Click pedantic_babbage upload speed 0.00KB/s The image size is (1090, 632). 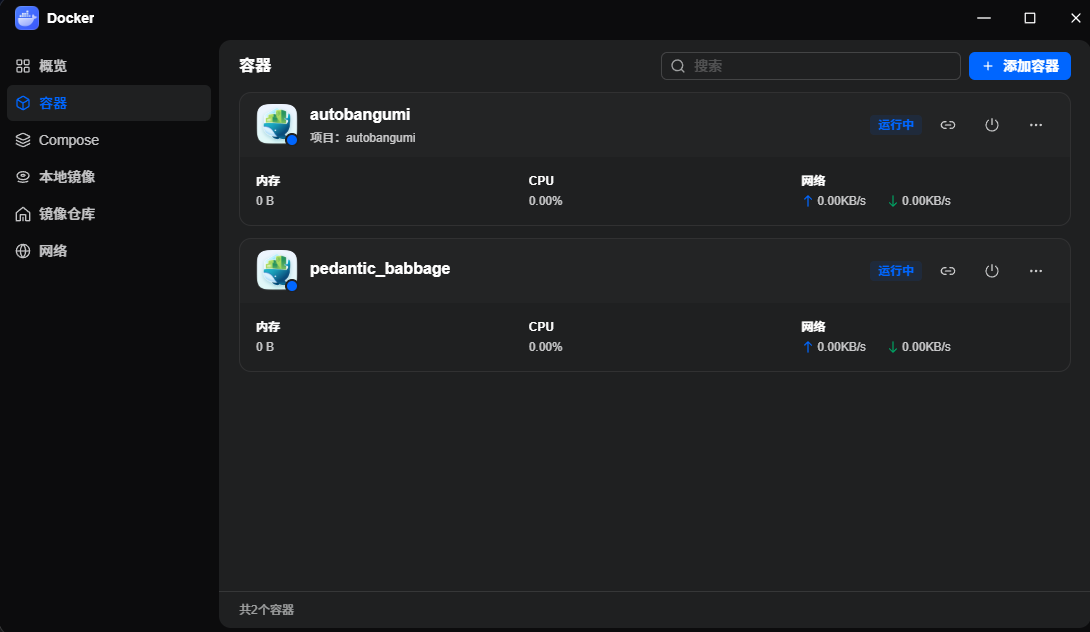click(x=841, y=347)
